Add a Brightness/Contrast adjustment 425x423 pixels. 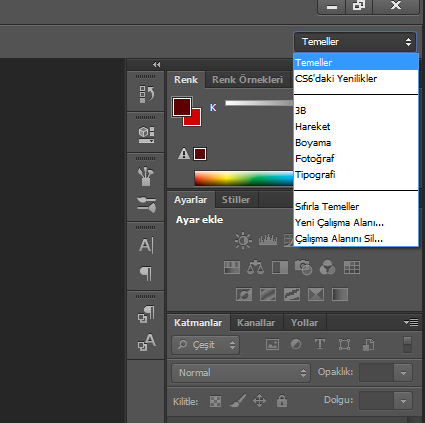243,240
